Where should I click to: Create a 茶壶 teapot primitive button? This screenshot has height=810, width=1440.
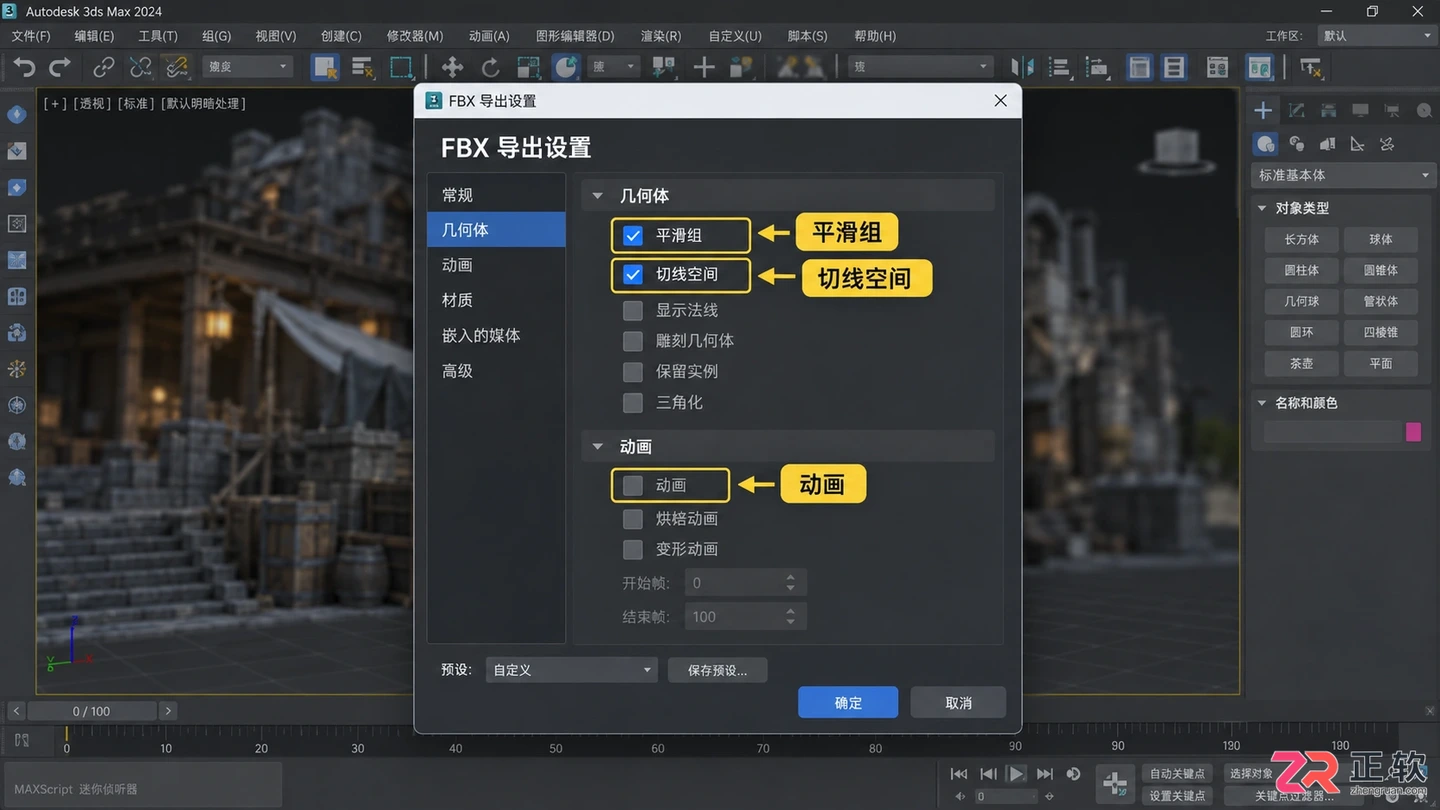(1301, 363)
